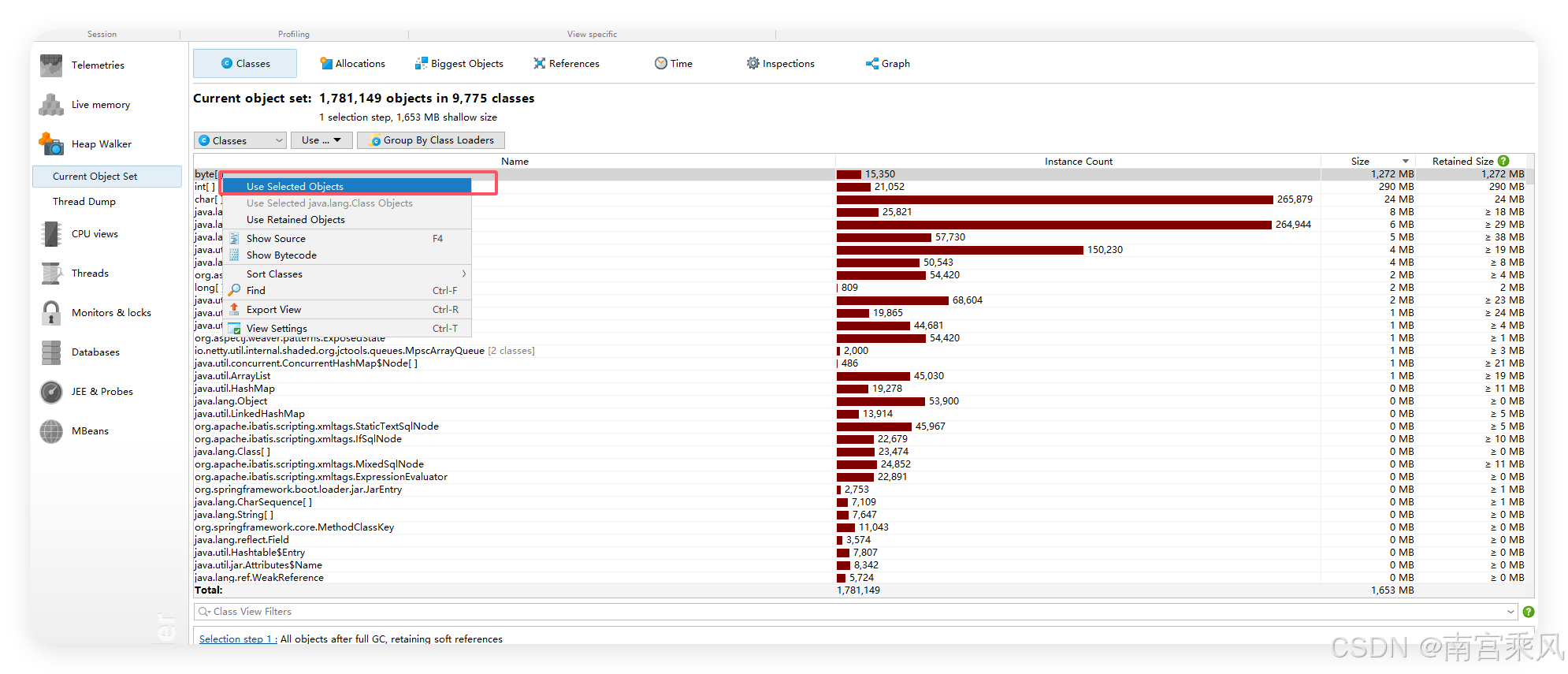Click the java.util.ArrayList instance count bar
1568x674 pixels.
pyautogui.click(x=873, y=376)
